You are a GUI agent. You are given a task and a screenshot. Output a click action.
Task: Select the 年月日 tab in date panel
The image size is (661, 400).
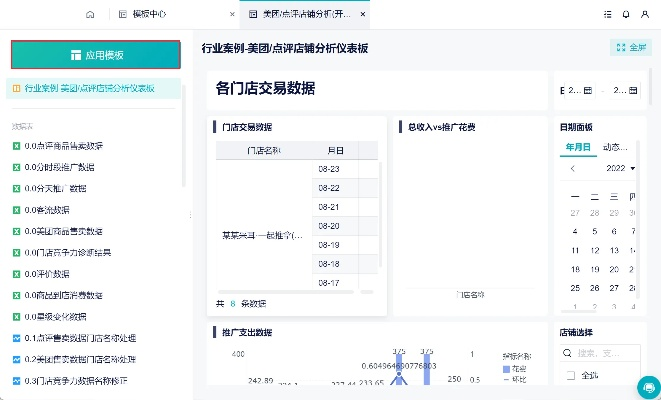(x=578, y=147)
